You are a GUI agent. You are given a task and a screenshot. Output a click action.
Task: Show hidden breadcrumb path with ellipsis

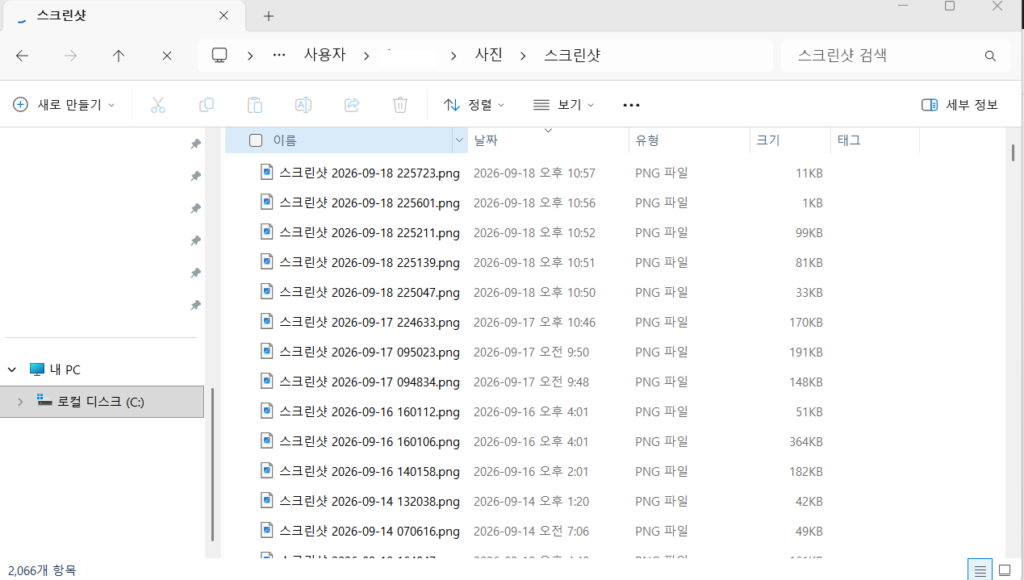pos(279,56)
